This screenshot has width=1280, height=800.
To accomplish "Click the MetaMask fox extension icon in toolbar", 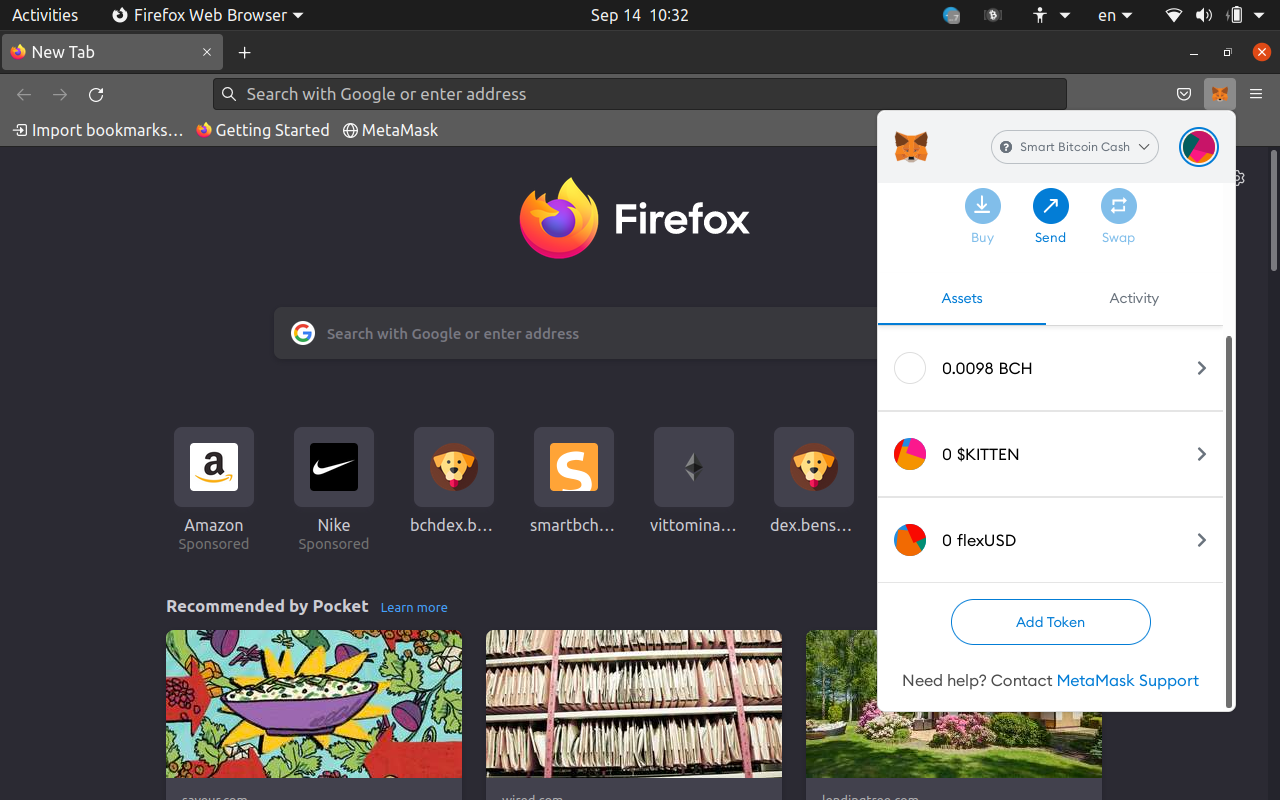I will (x=1220, y=94).
